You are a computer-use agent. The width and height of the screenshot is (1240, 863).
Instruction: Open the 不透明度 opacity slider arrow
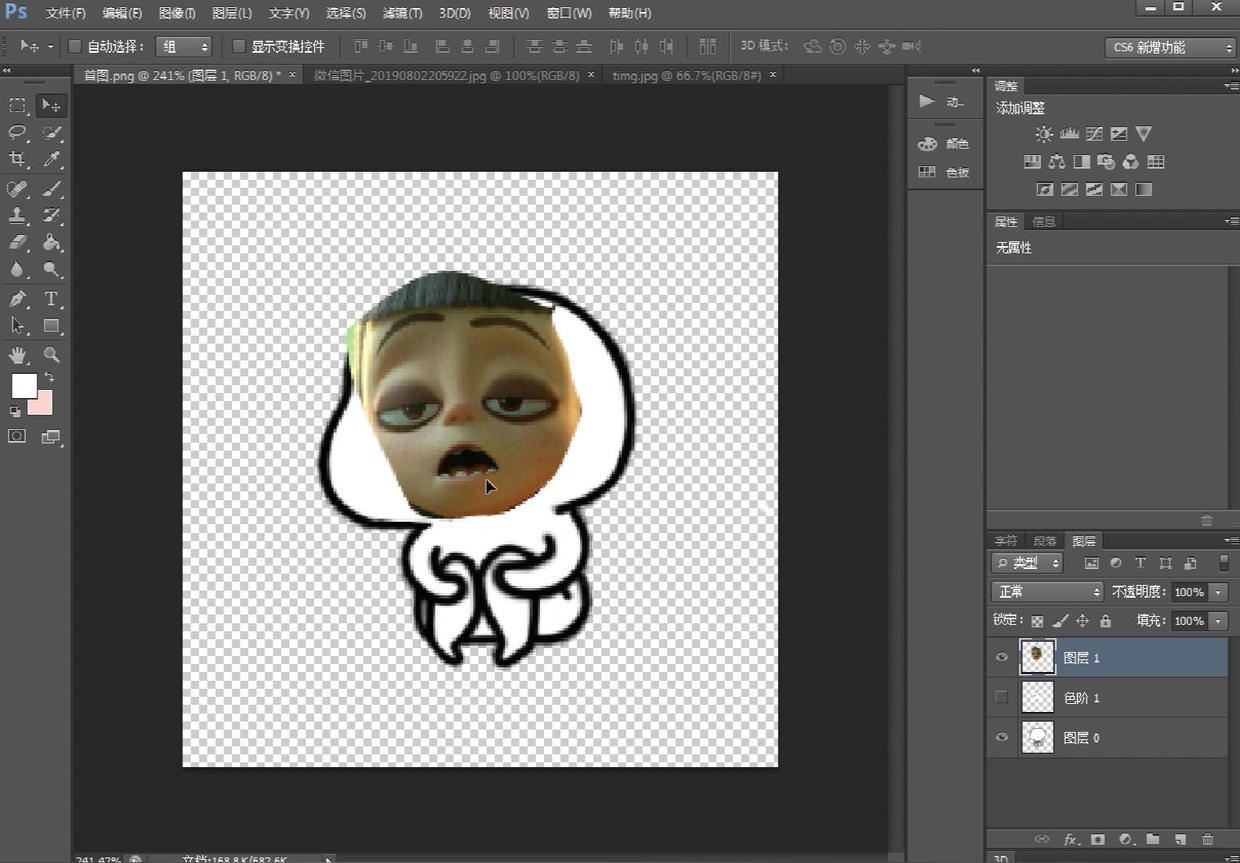1218,592
